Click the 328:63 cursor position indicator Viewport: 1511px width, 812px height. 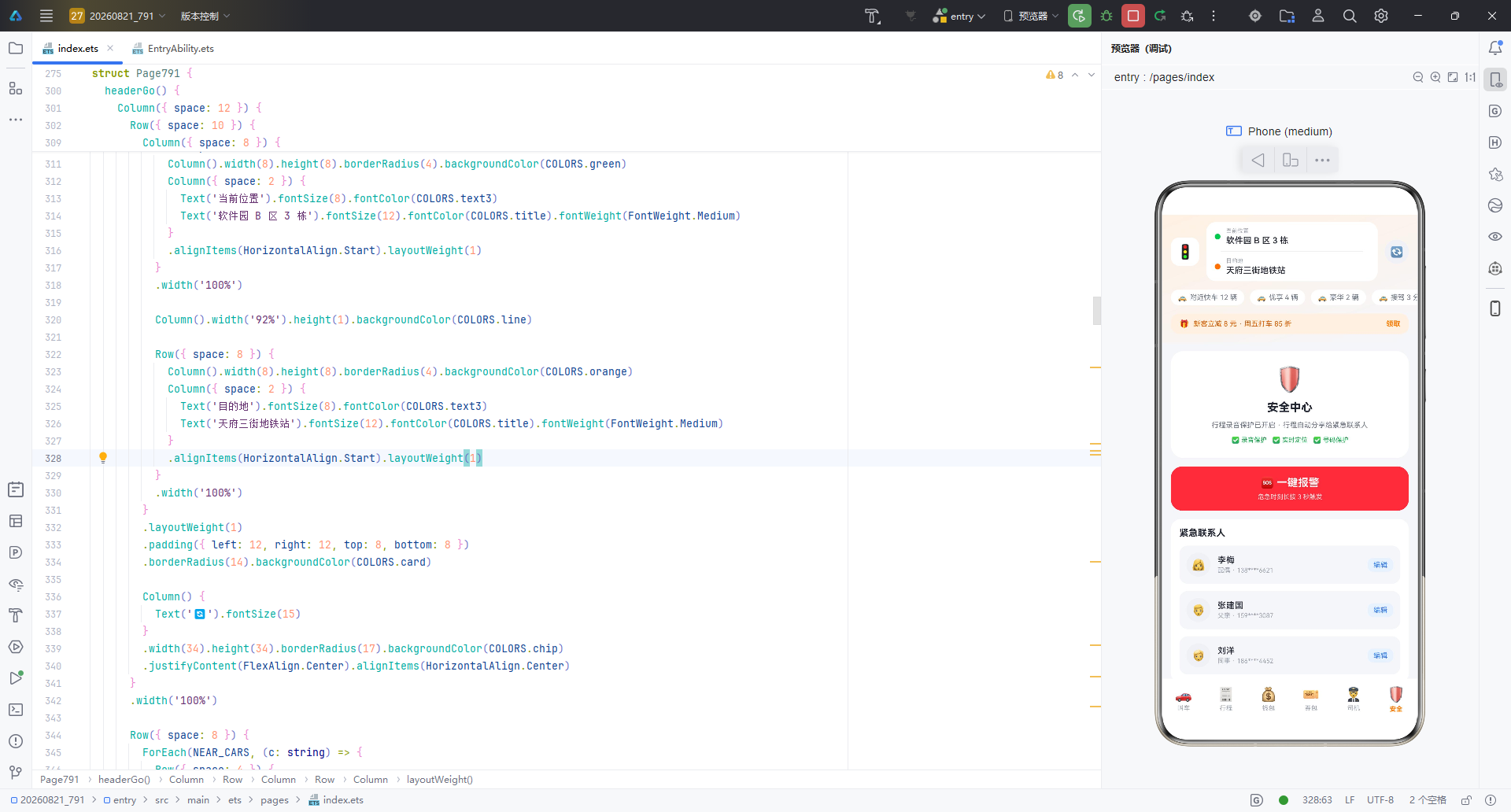point(1317,800)
